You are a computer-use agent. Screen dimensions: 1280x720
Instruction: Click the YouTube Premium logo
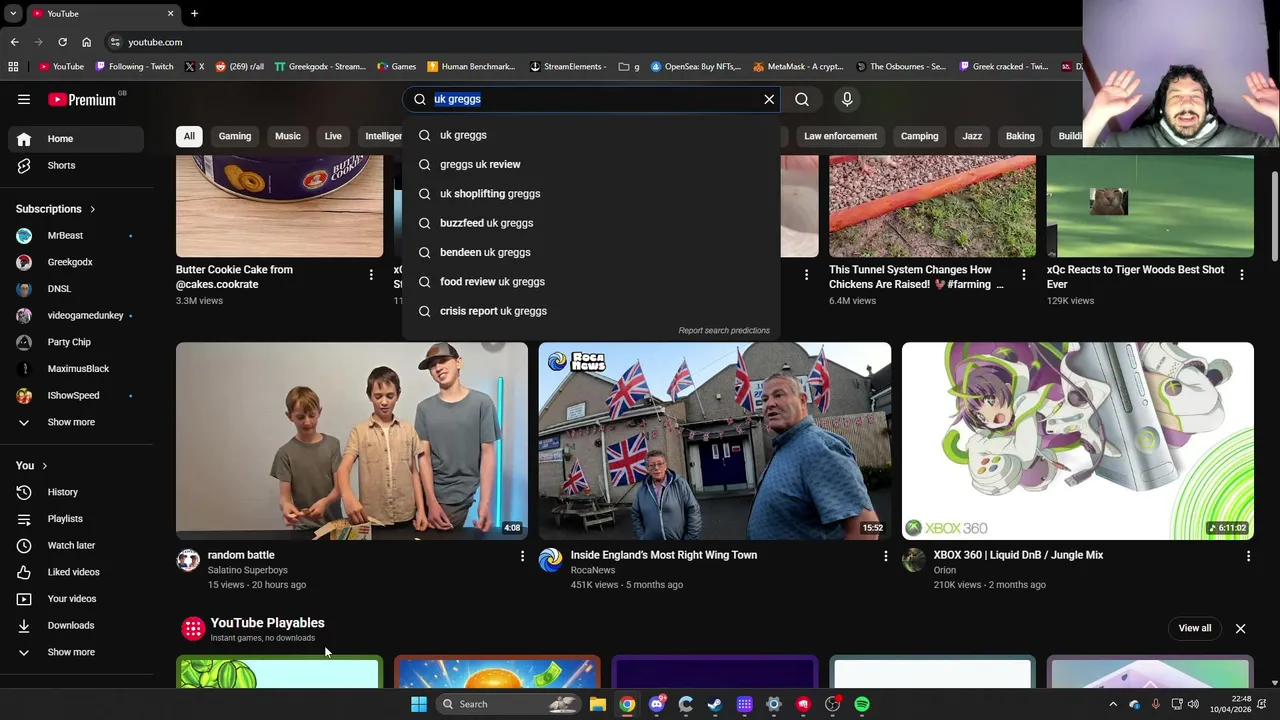[84, 99]
